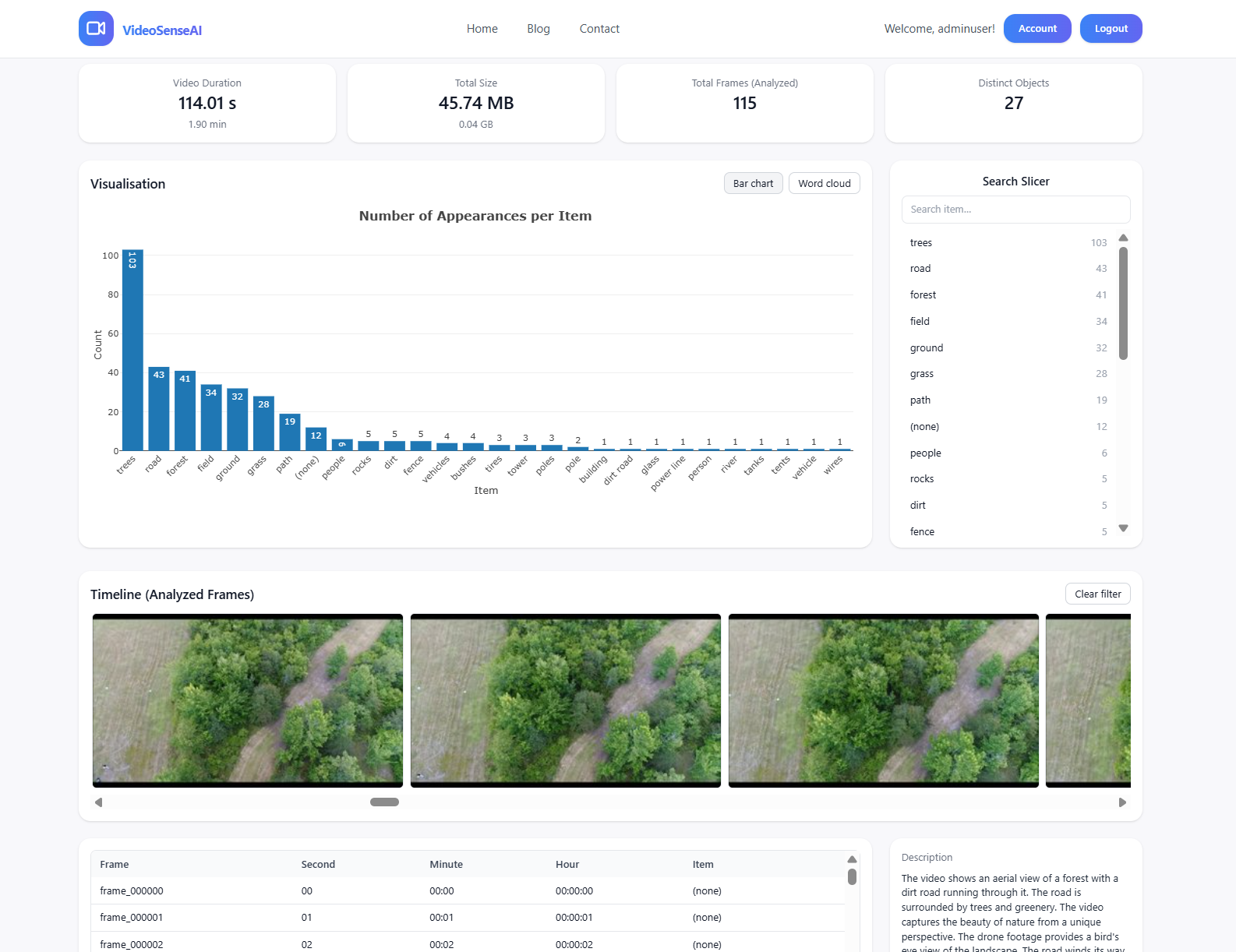Switch visualisation to Bar chart
1236x952 pixels.
753,183
